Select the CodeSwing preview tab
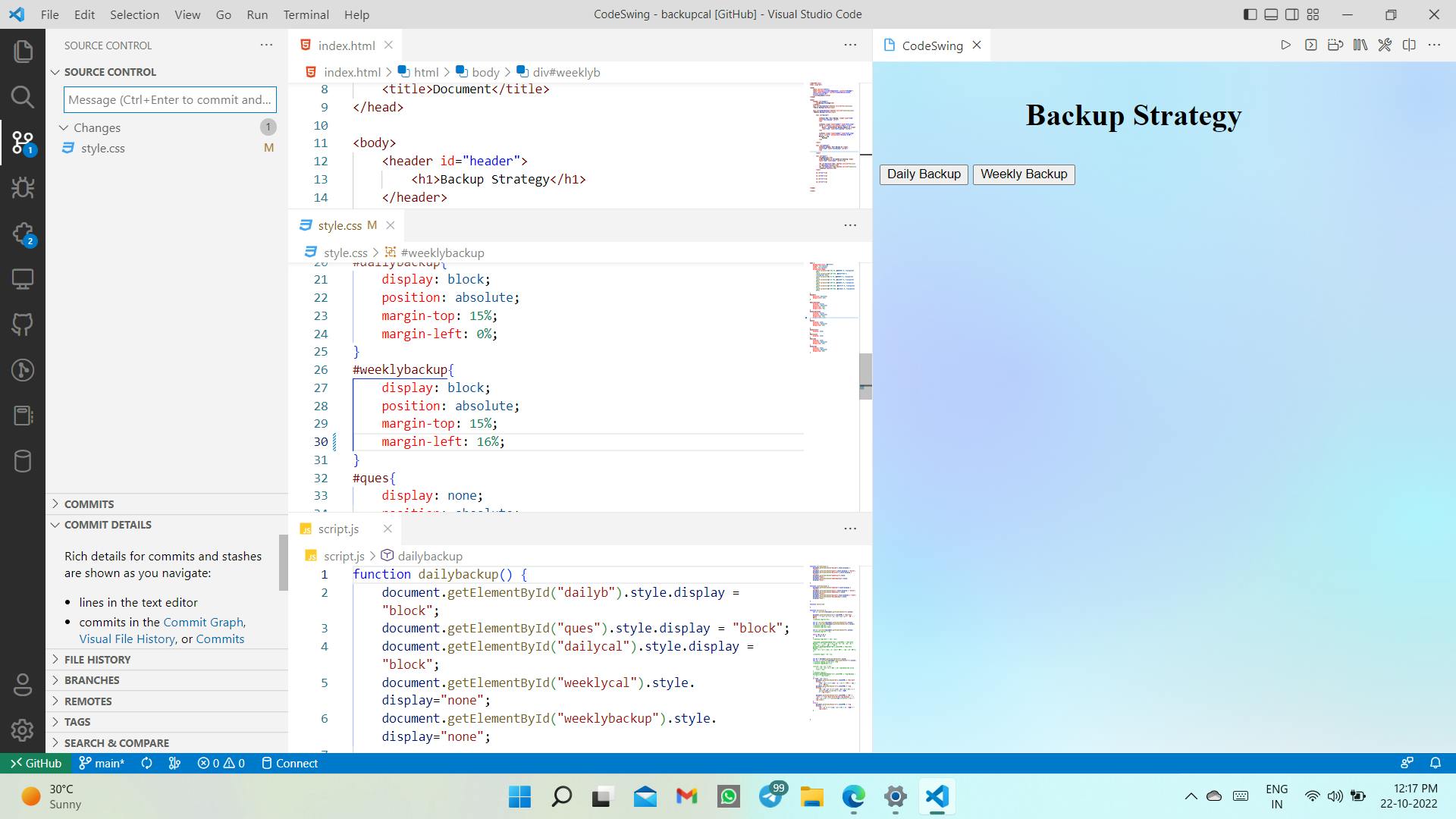The height and width of the screenshot is (819, 1456). click(932, 45)
